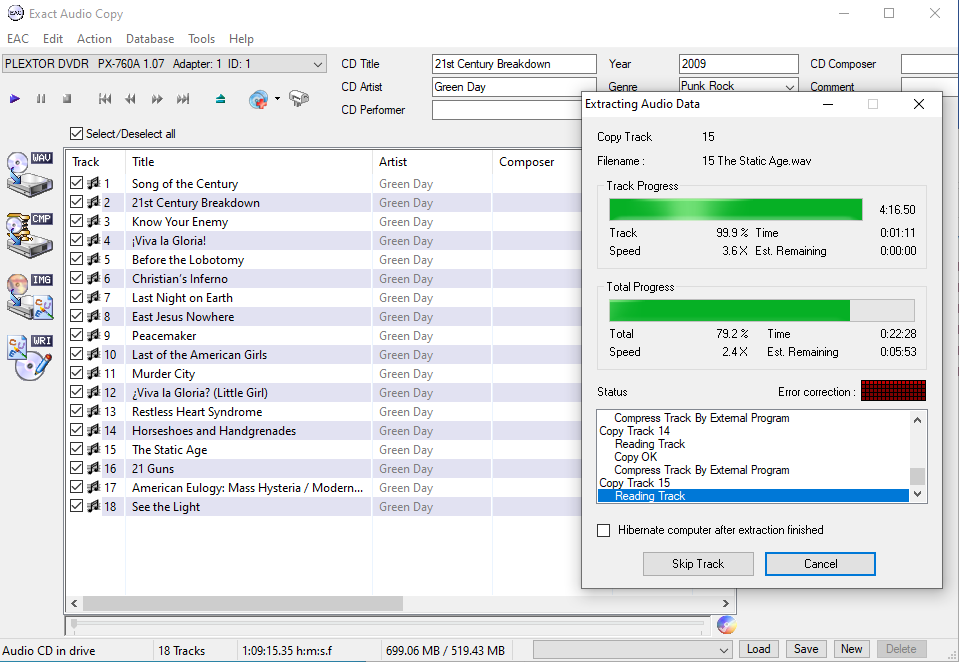Click the Year 2009 field
Viewport: 959px width, 662px height.
pyautogui.click(x=738, y=64)
